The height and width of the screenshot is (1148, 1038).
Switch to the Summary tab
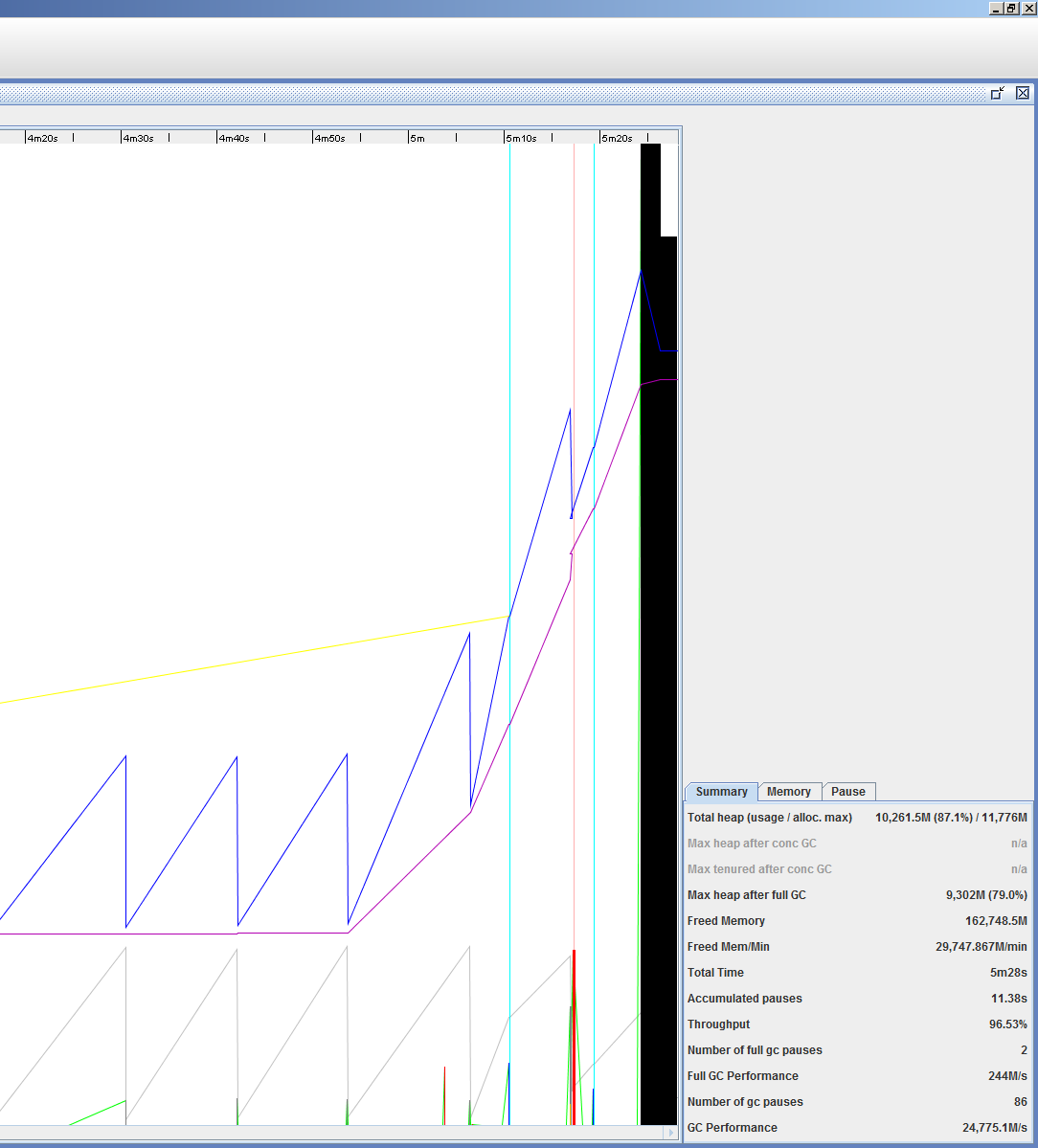tap(721, 792)
